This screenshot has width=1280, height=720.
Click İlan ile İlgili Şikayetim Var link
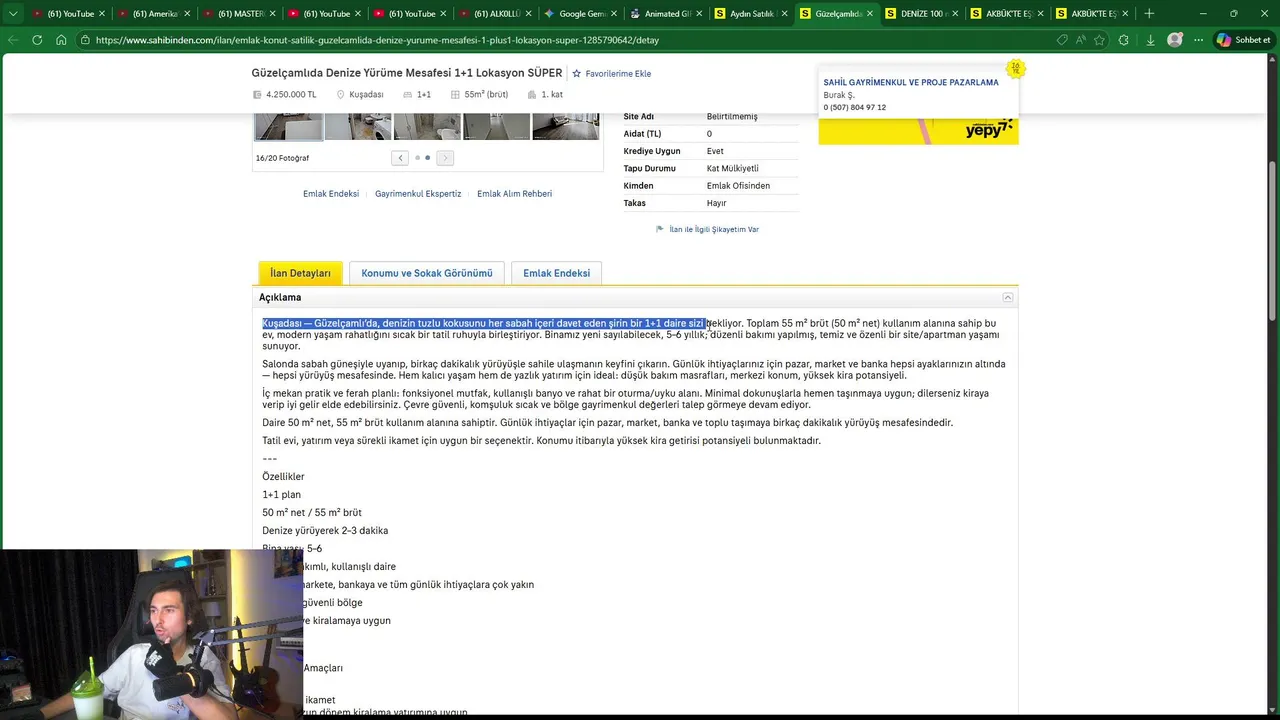(x=714, y=230)
